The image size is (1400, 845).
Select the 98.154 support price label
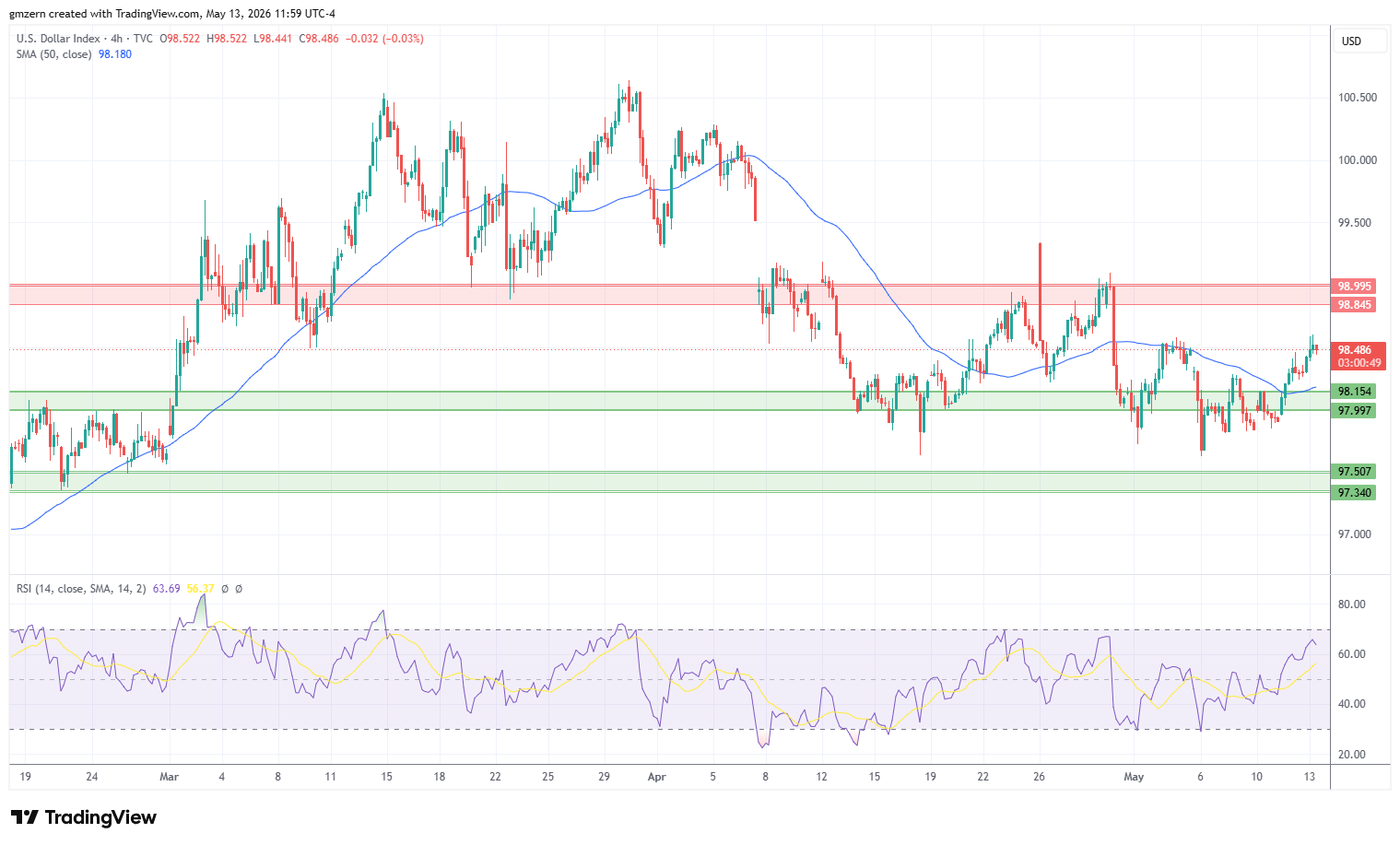coord(1355,392)
